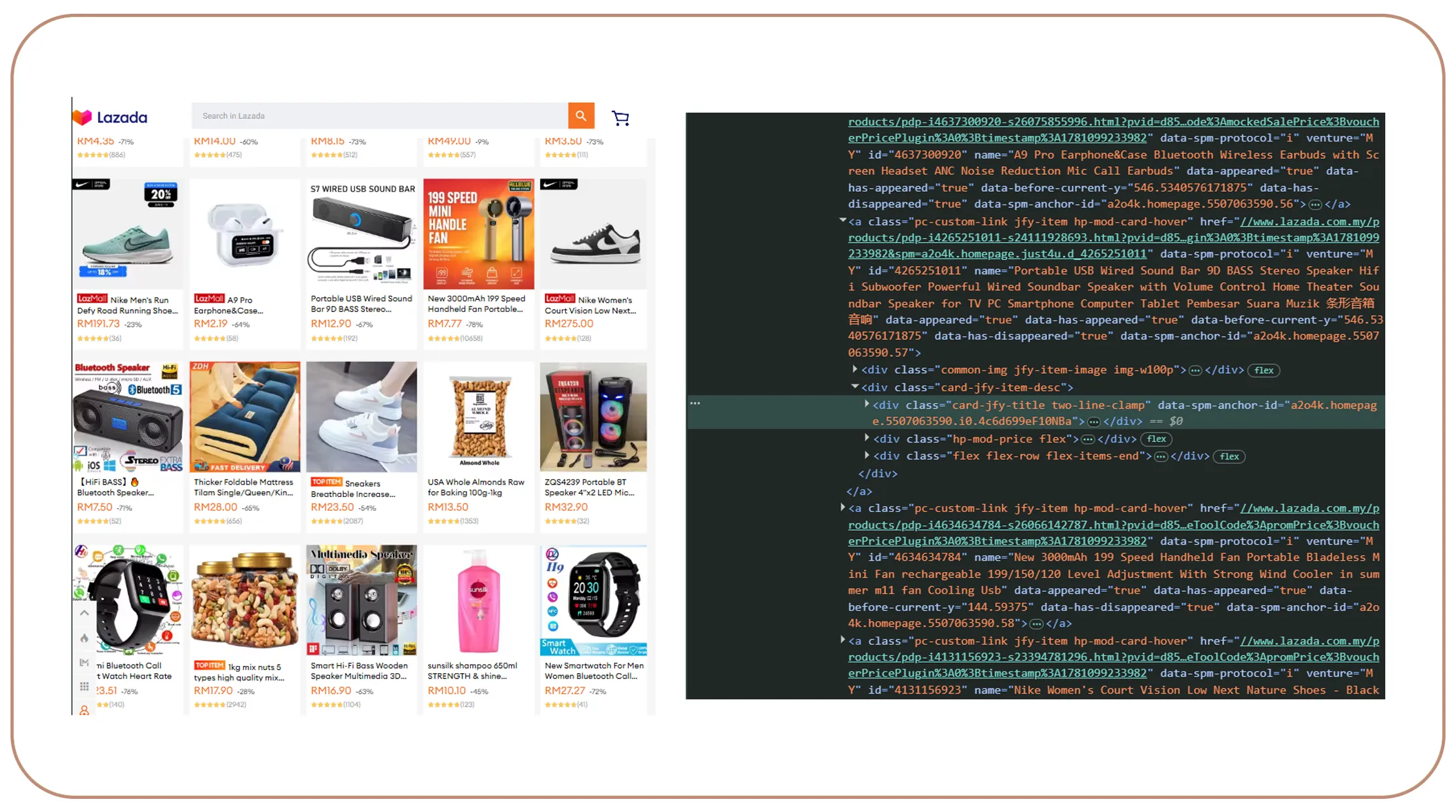This screenshot has width=1456, height=812.
Task: Open sunsilk shampoo 650ml product title
Action: pyautogui.click(x=472, y=671)
